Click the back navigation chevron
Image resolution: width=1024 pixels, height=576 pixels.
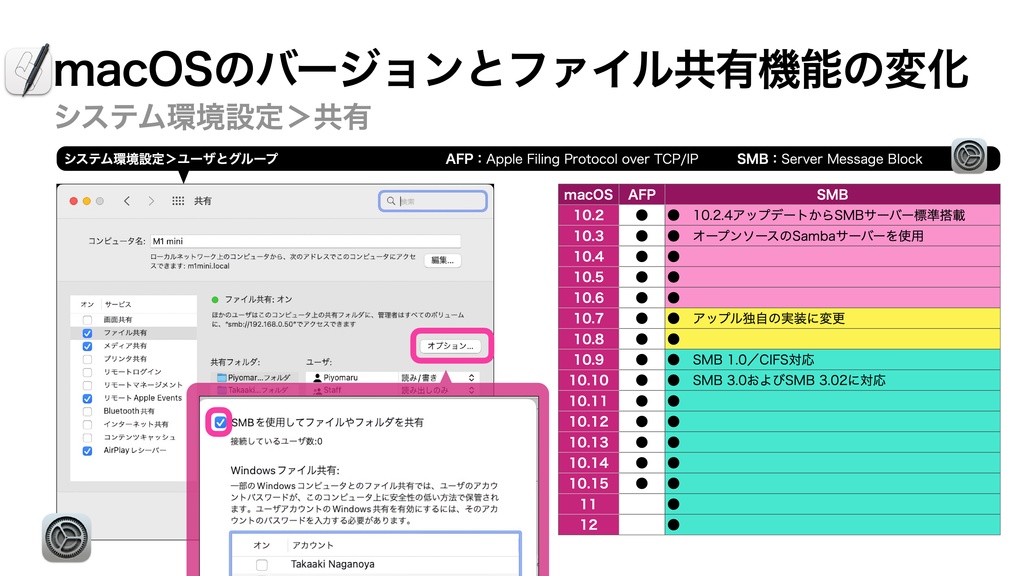(x=127, y=201)
